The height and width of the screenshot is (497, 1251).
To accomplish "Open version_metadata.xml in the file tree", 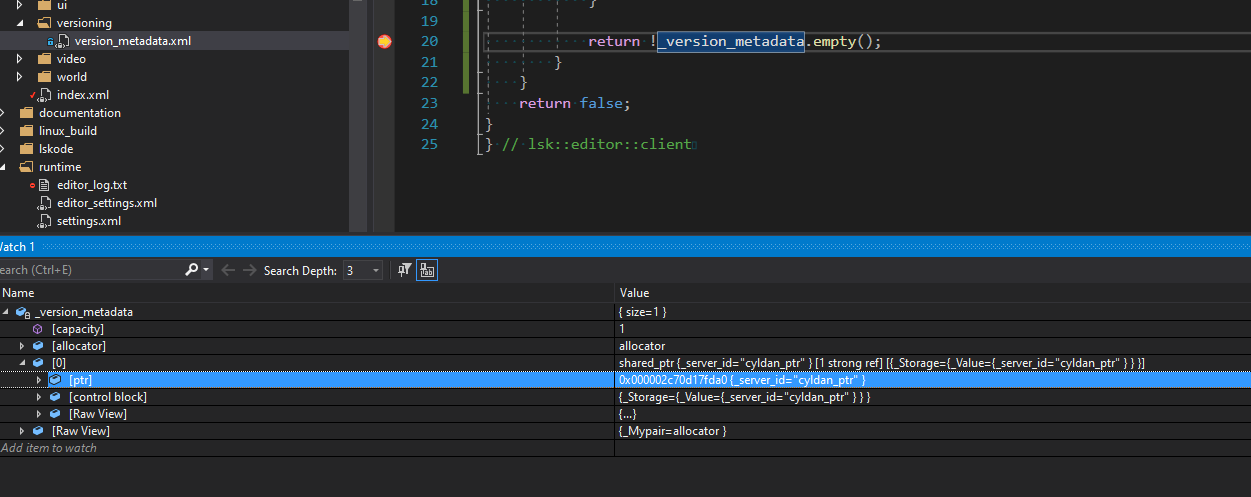I will [x=132, y=41].
